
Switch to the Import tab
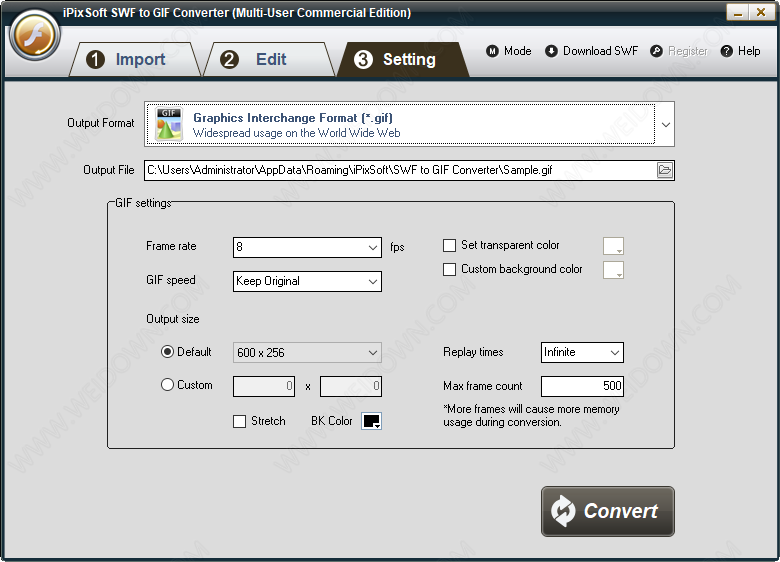134,59
